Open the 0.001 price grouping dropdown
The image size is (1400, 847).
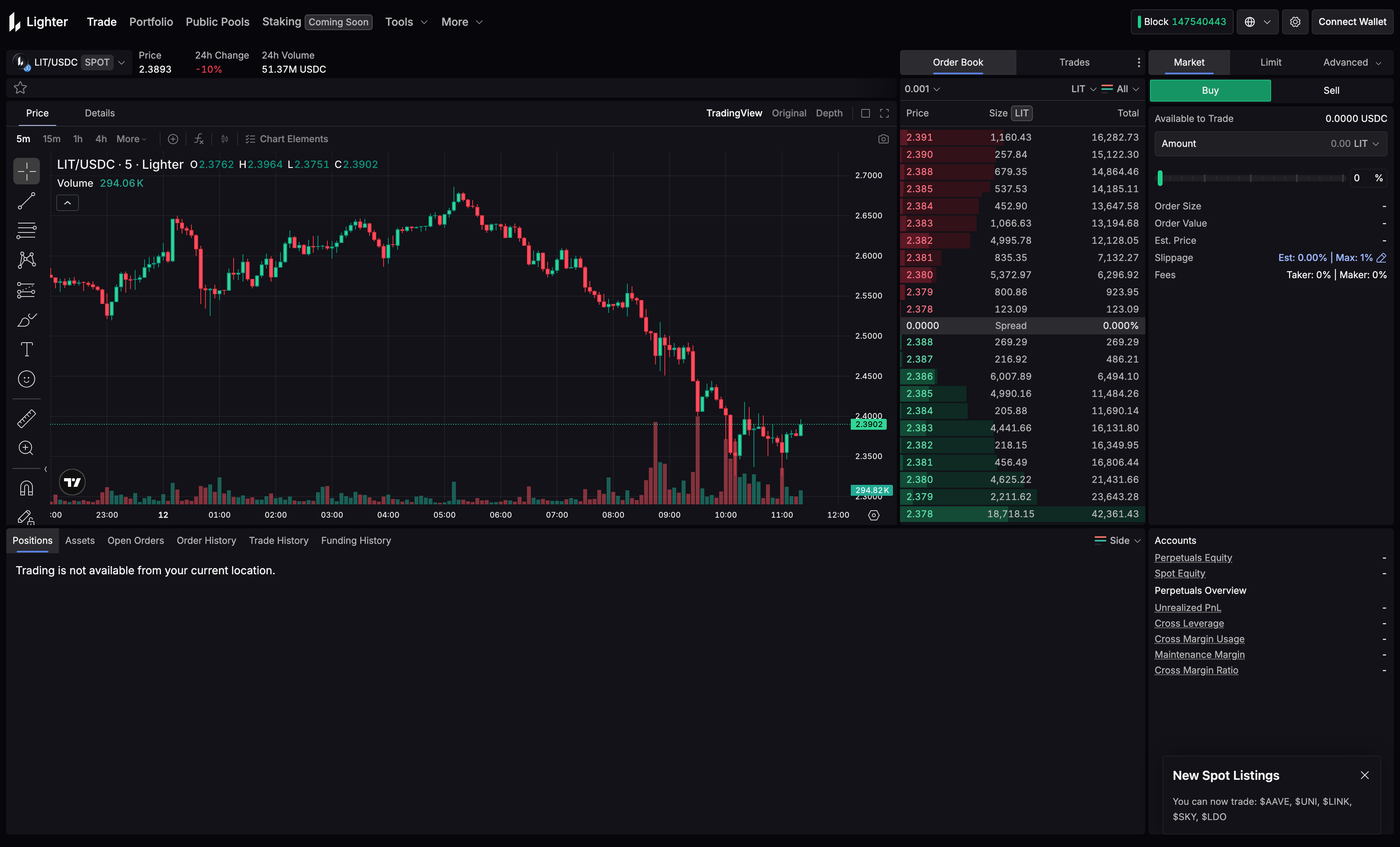click(921, 89)
